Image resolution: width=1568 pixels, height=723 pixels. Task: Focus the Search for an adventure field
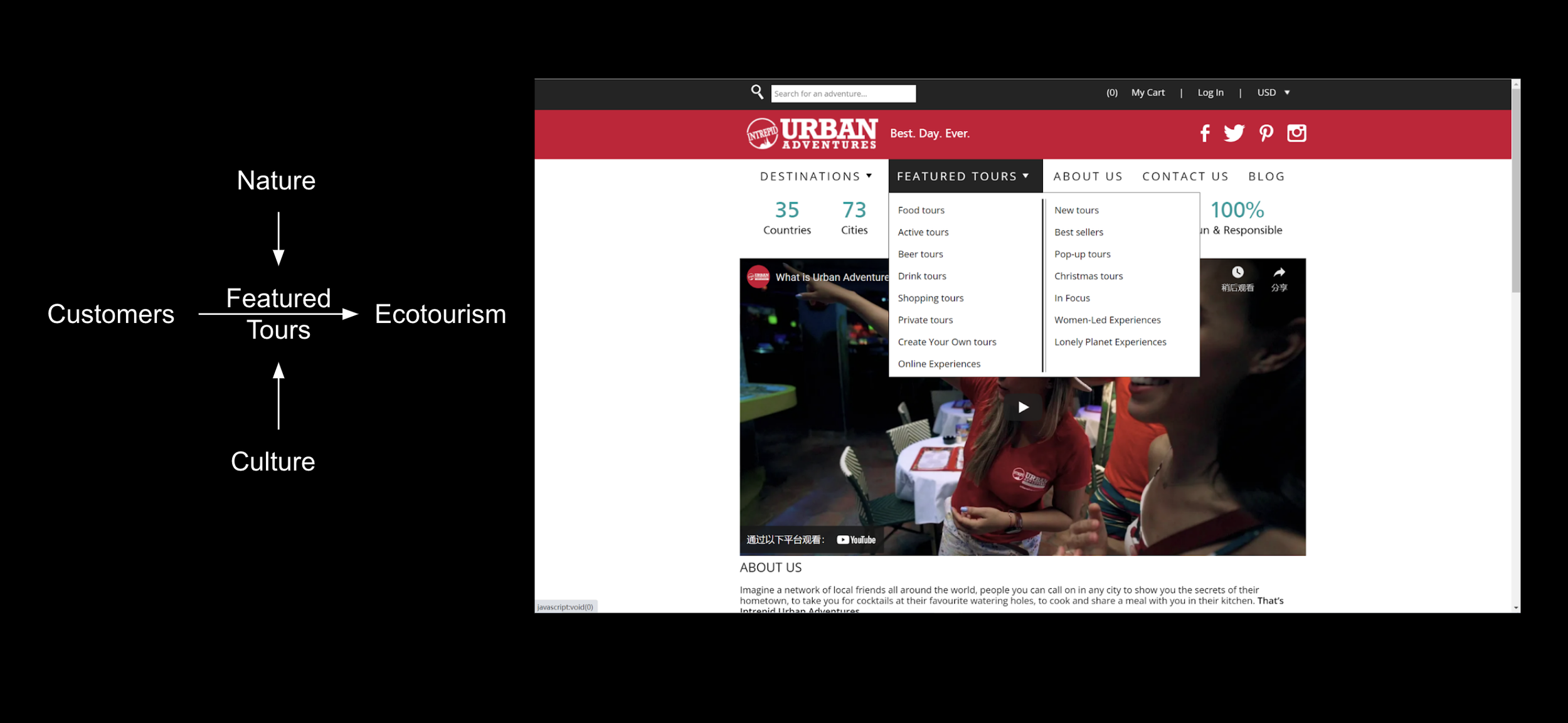point(843,93)
